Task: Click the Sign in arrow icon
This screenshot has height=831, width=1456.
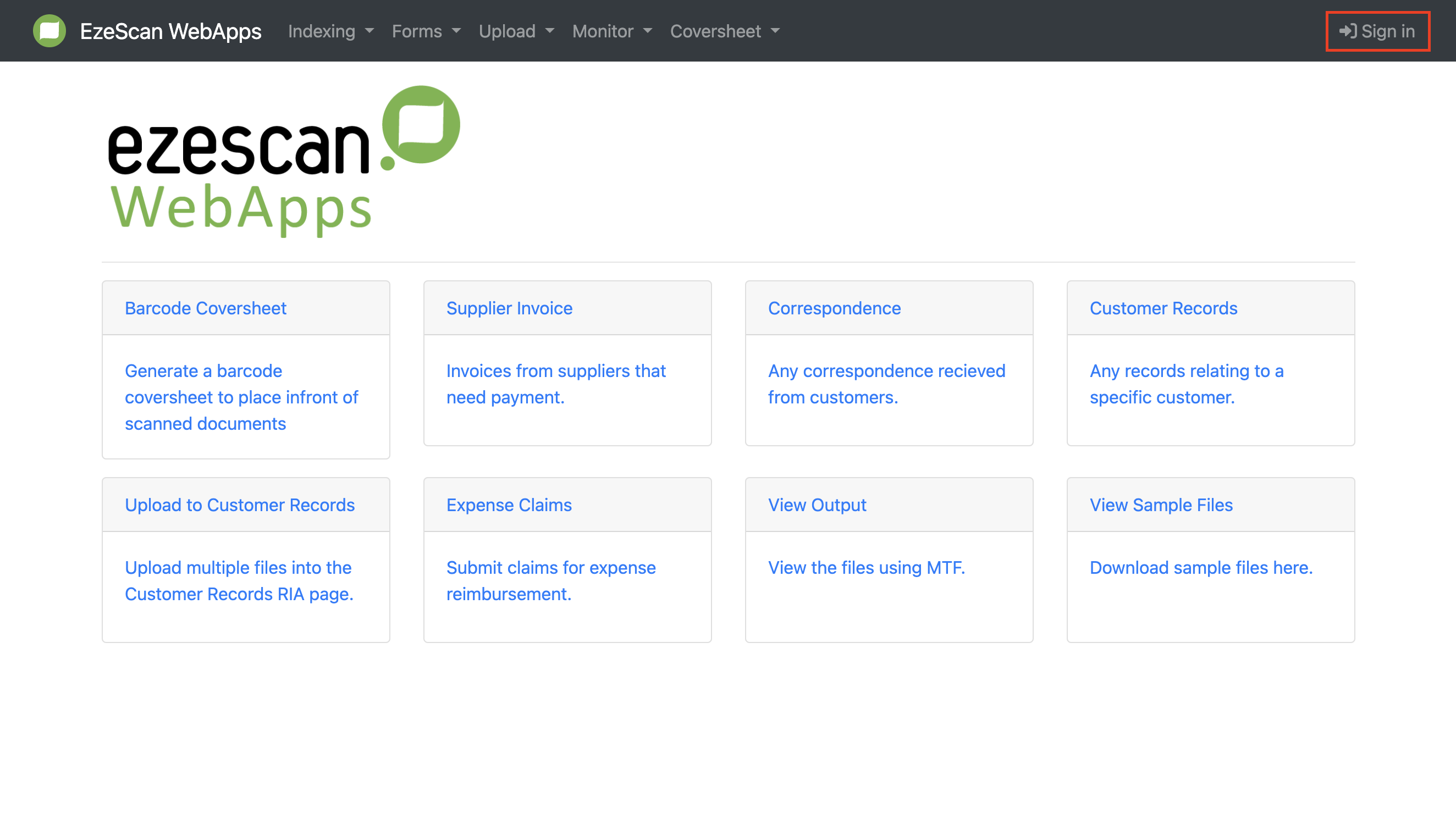Action: [x=1348, y=31]
